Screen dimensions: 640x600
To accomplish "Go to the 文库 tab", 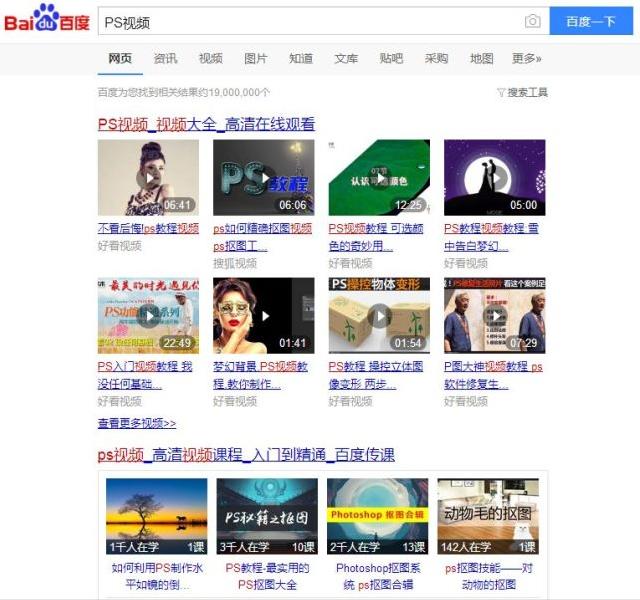I will 346,58.
